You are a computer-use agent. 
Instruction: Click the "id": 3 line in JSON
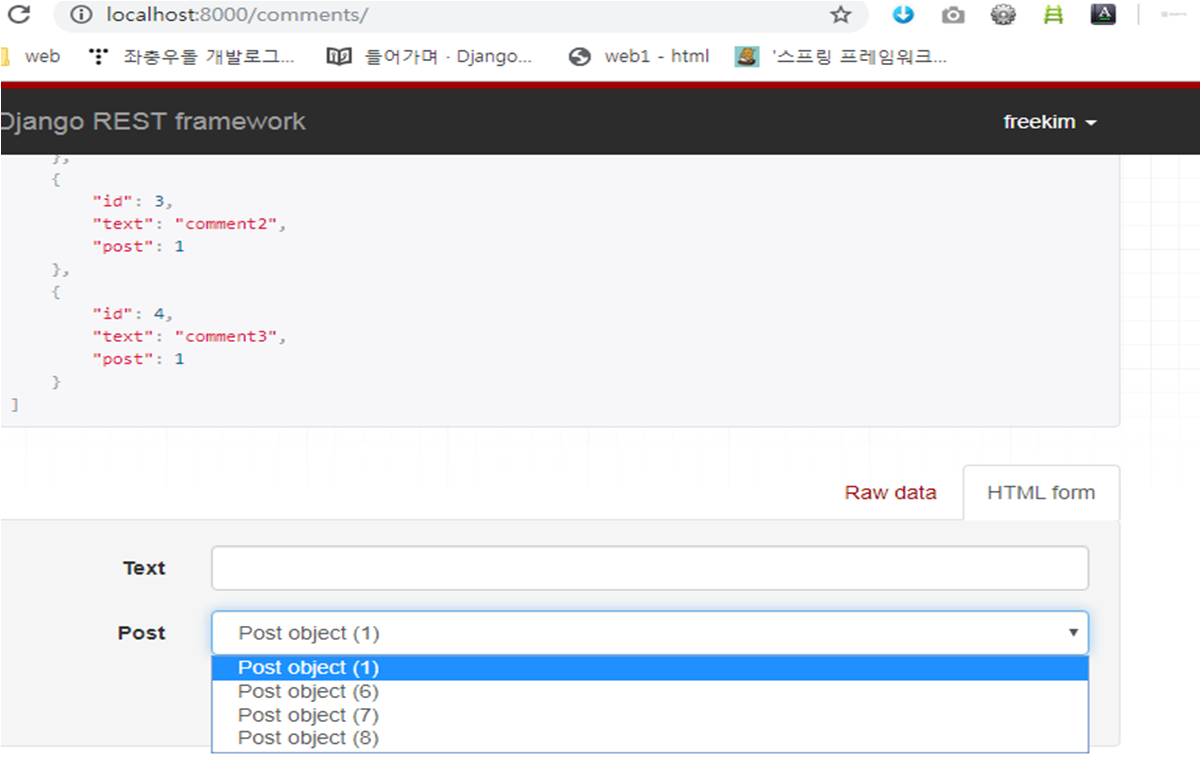tap(133, 201)
